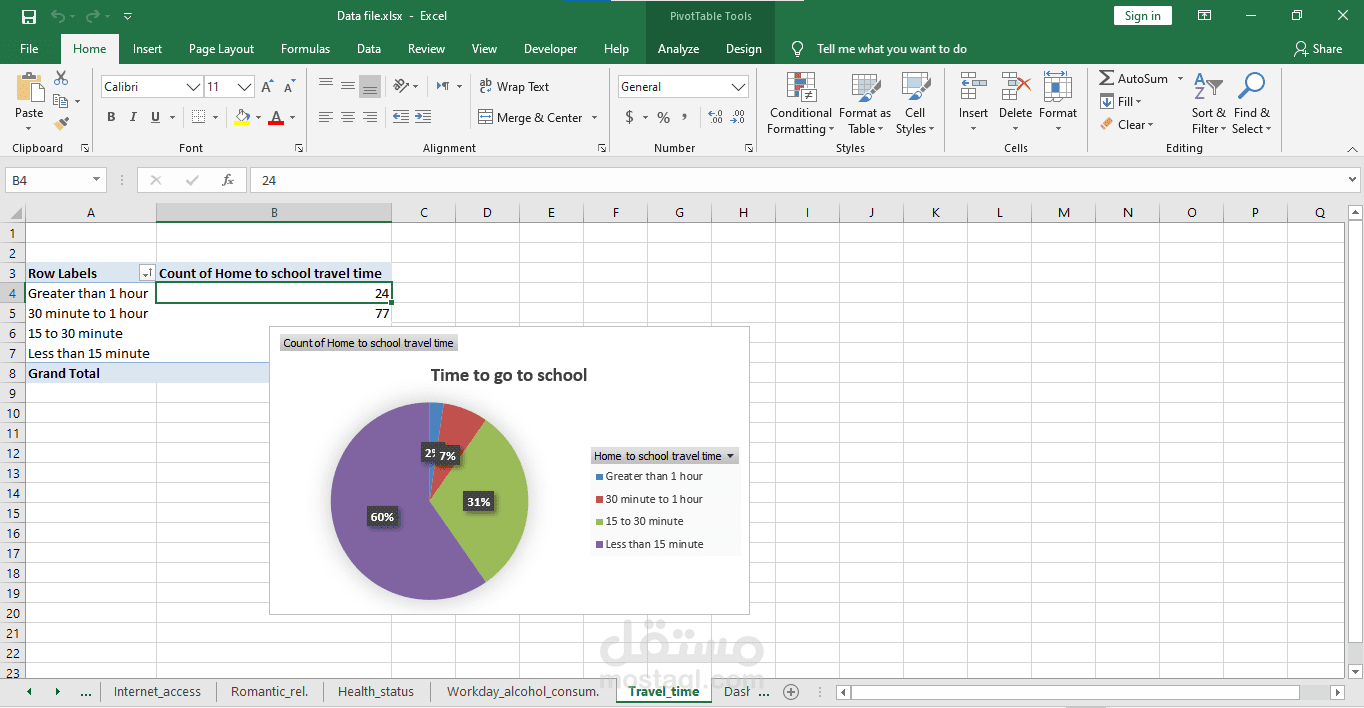Click the Decrease Indent icon
1364x708 pixels.
pyautogui.click(x=401, y=117)
